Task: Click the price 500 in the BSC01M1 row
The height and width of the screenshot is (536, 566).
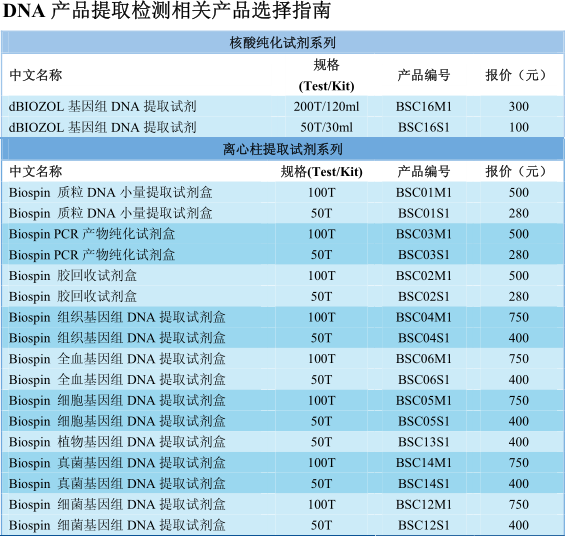Action: [x=519, y=192]
